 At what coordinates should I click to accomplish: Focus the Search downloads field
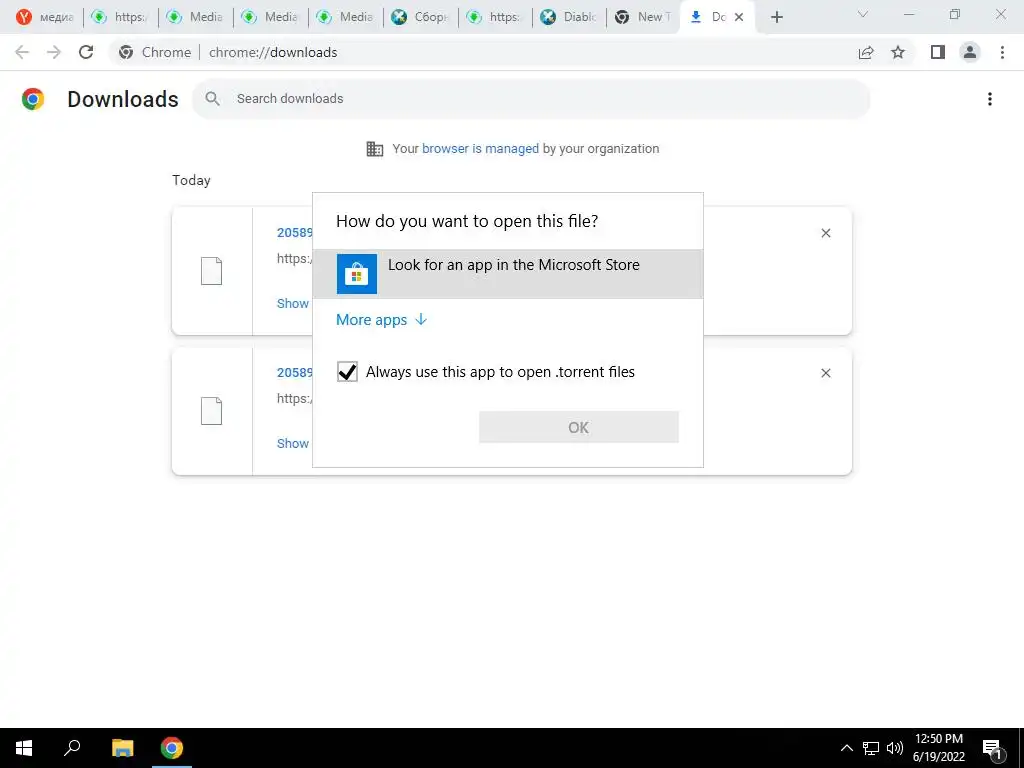[531, 99]
